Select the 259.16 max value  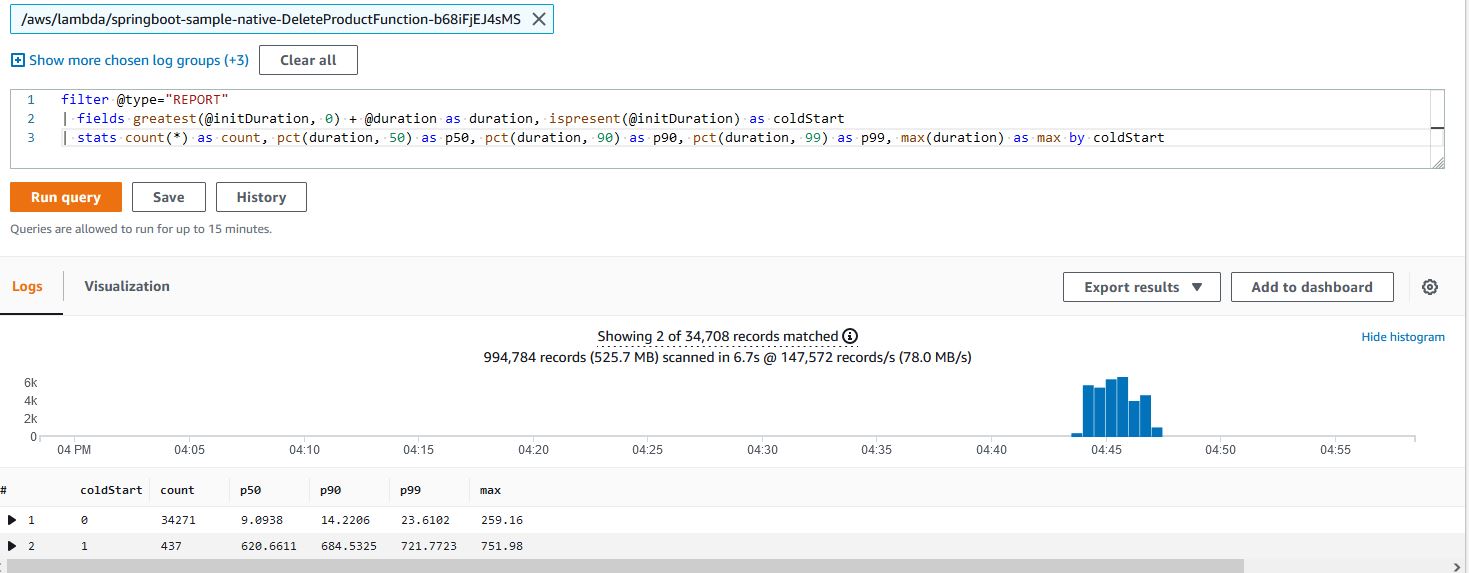pyautogui.click(x=501, y=520)
